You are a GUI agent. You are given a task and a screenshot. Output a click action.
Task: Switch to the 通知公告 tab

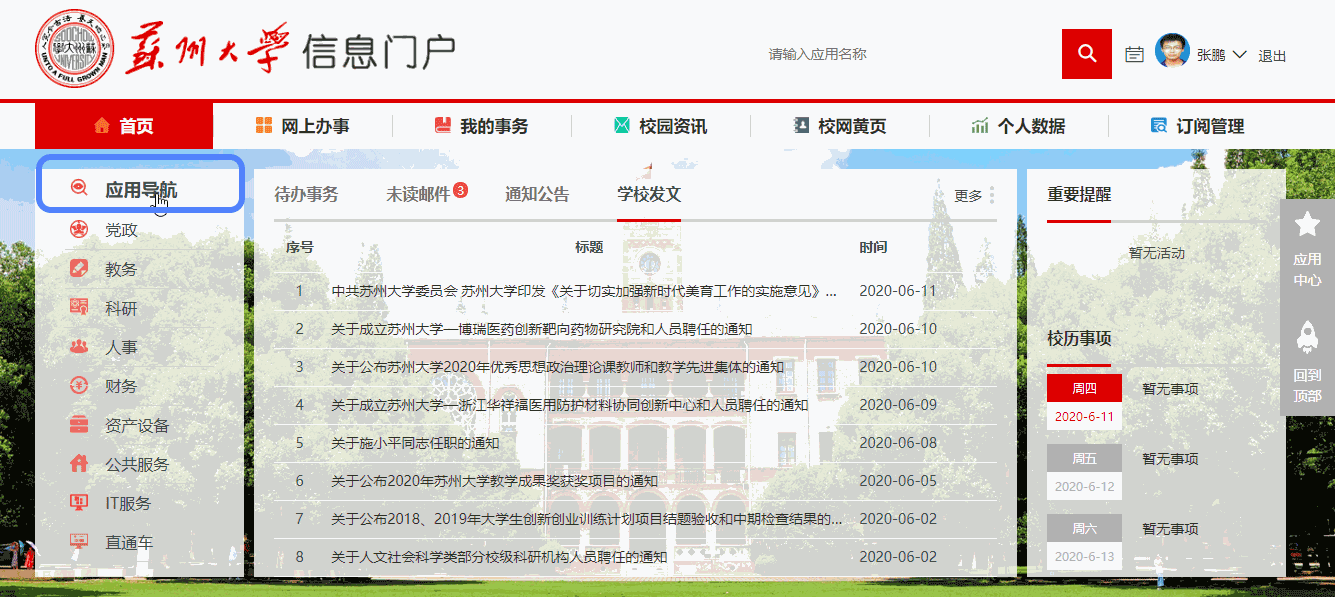coord(537,195)
